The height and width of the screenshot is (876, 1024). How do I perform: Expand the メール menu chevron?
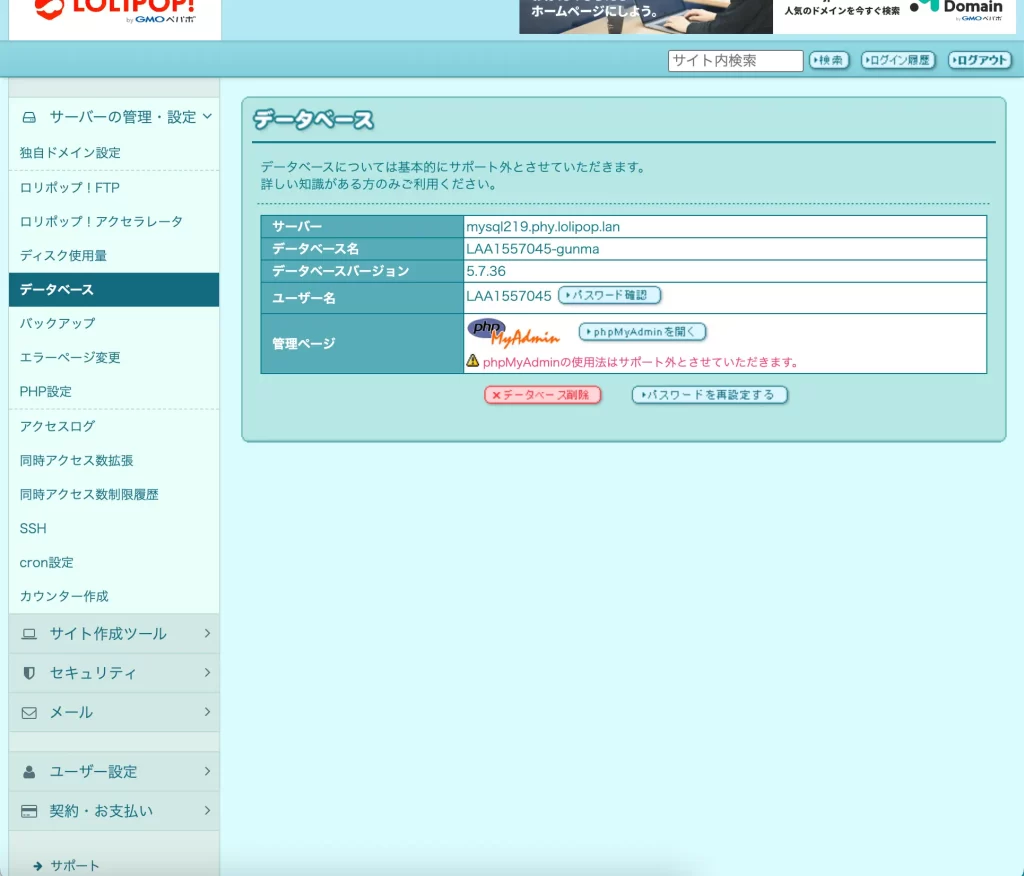207,712
